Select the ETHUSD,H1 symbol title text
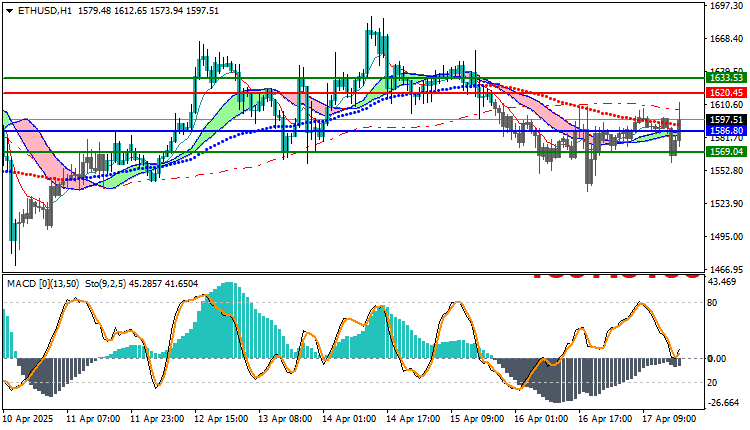750x430 pixels. coord(44,11)
